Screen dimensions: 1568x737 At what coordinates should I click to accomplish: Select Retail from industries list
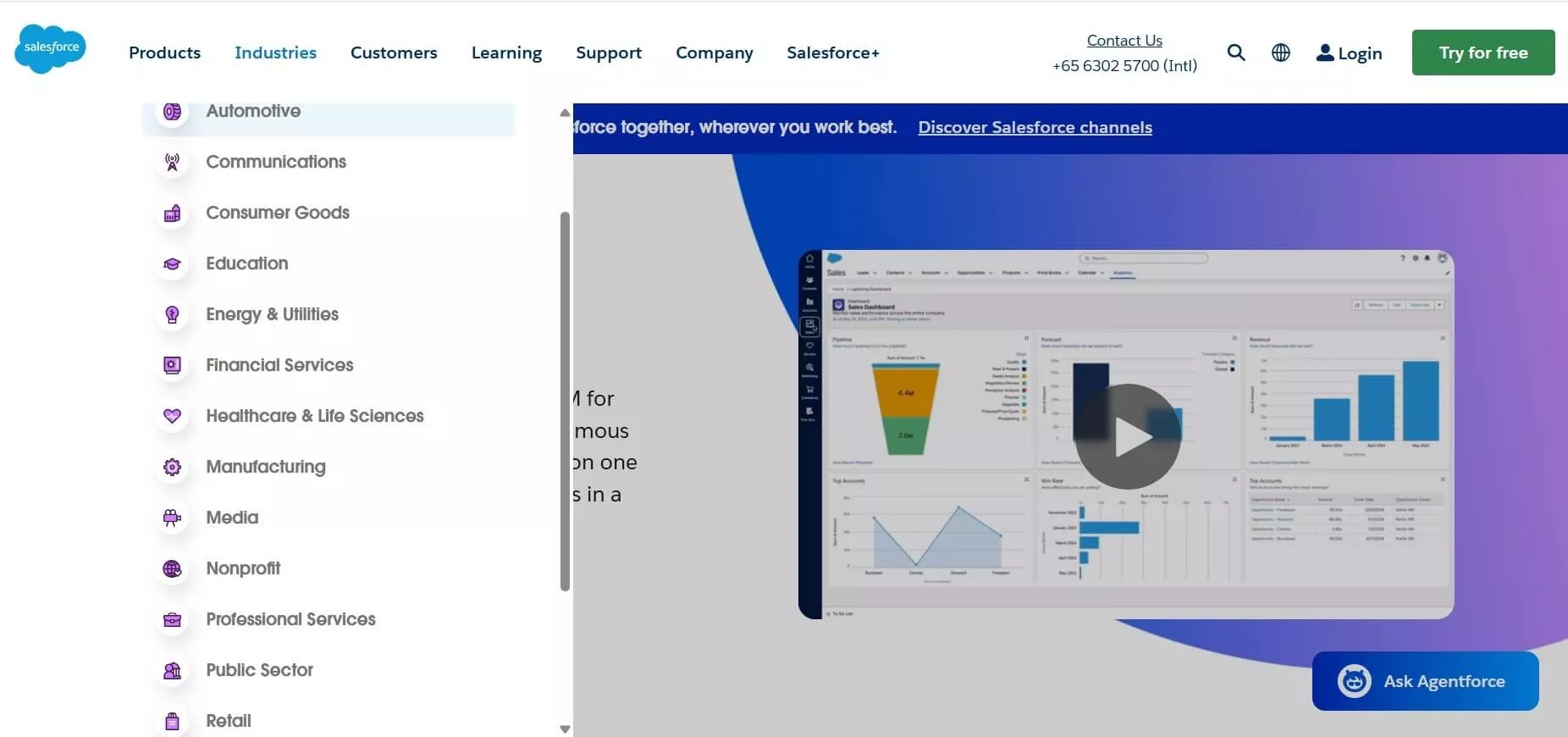(229, 721)
